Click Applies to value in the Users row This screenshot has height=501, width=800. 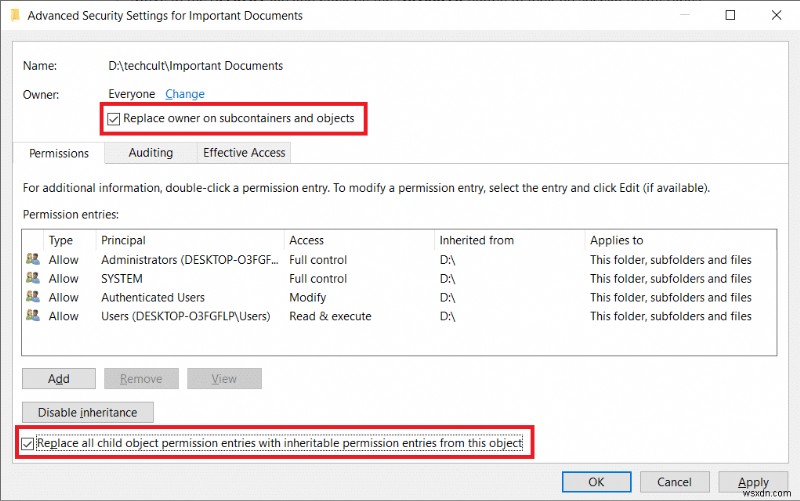(x=670, y=316)
